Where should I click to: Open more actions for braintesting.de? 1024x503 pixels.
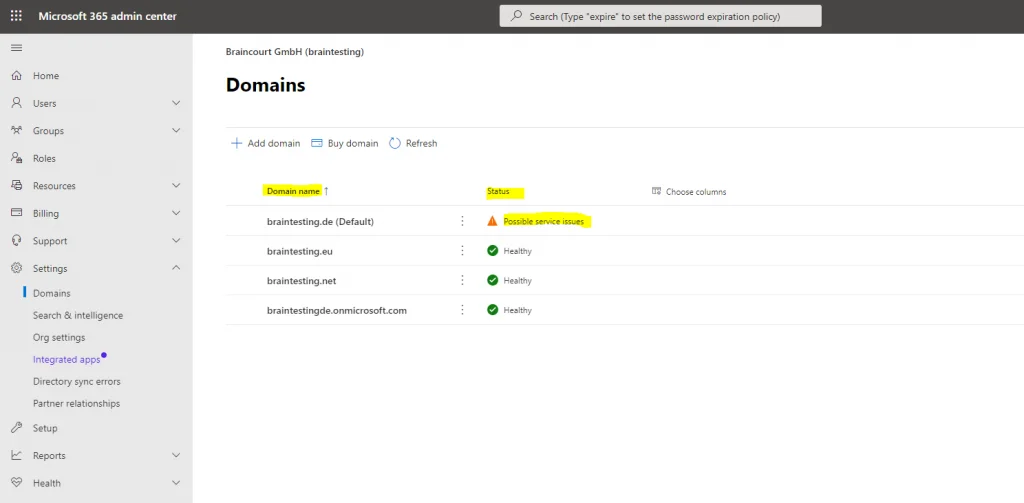(x=462, y=221)
